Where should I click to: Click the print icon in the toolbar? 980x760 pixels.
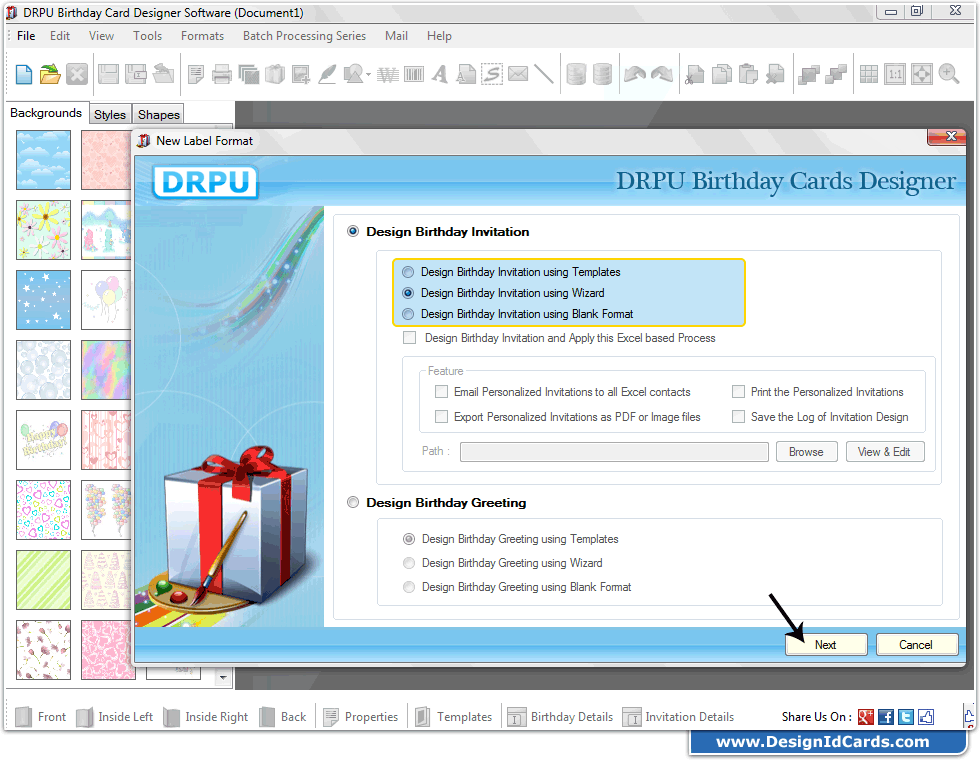tap(221, 74)
